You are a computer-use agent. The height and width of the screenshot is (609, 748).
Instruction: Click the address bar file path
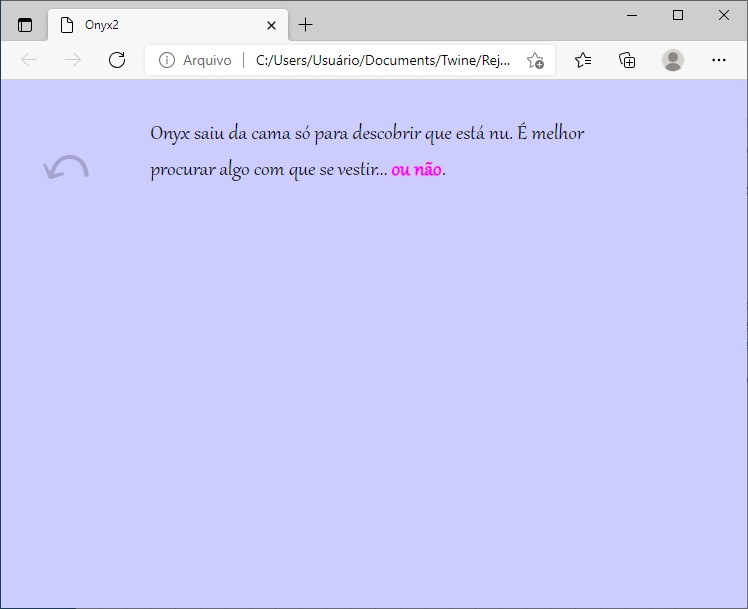point(383,60)
